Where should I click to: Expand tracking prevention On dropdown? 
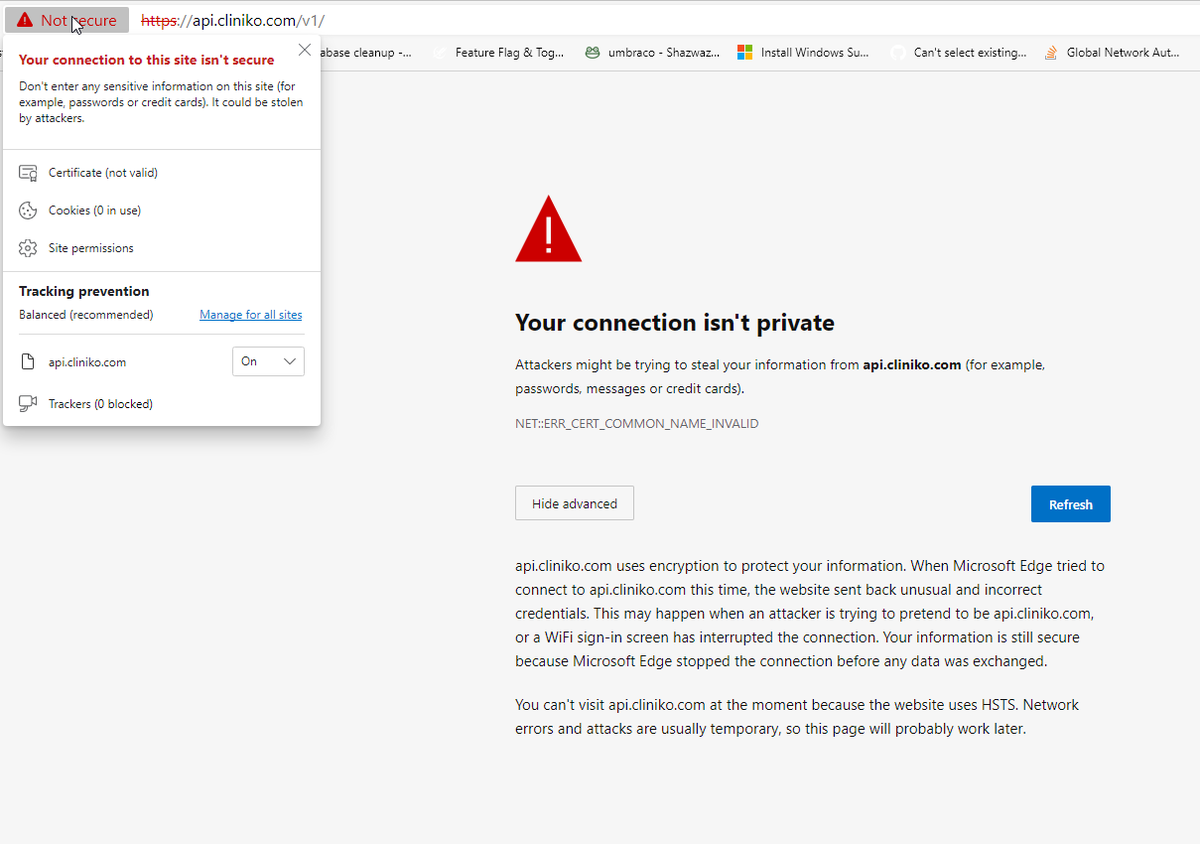pyautogui.click(x=268, y=361)
